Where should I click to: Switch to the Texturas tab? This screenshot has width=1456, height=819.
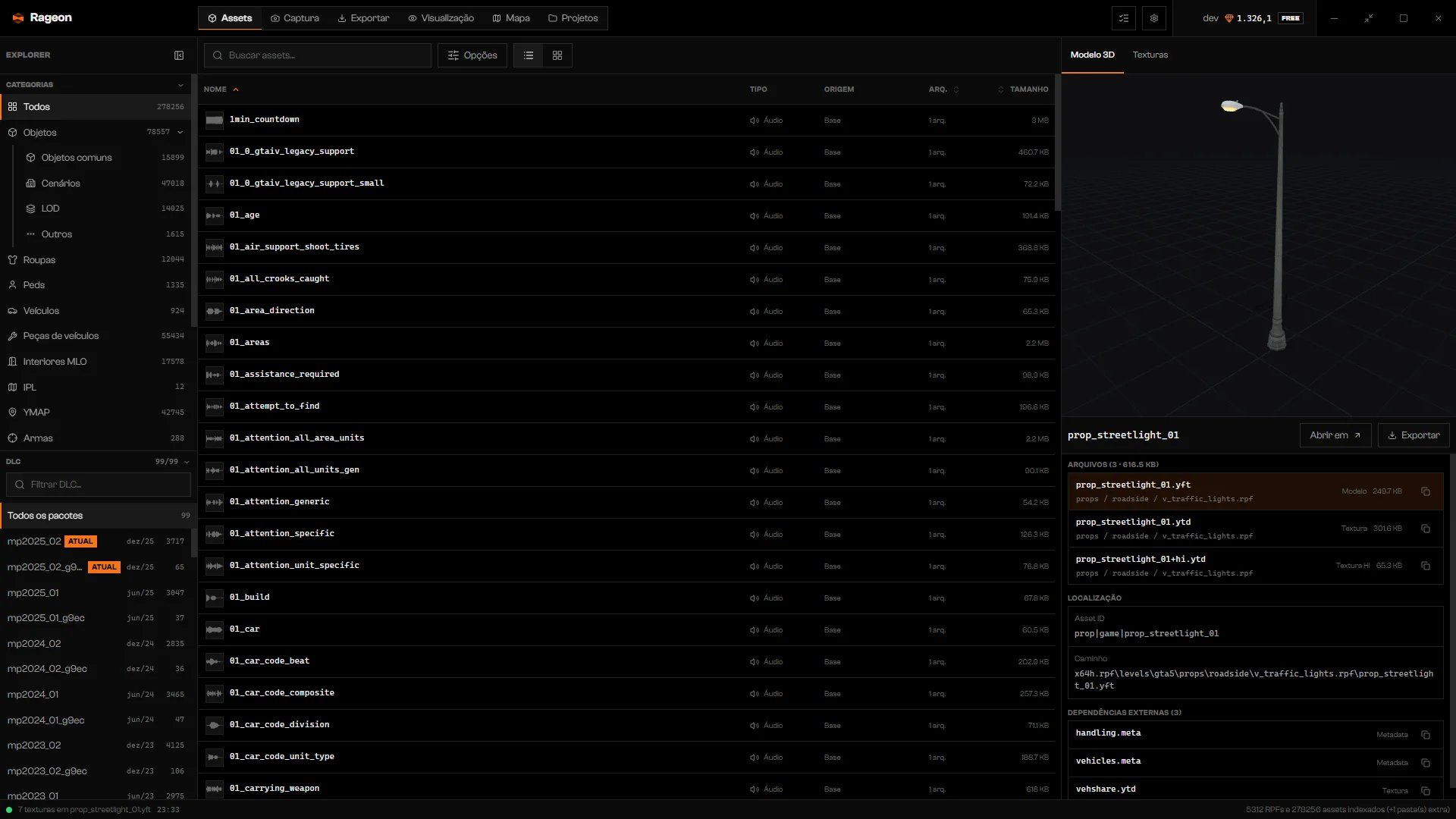pyautogui.click(x=1150, y=55)
